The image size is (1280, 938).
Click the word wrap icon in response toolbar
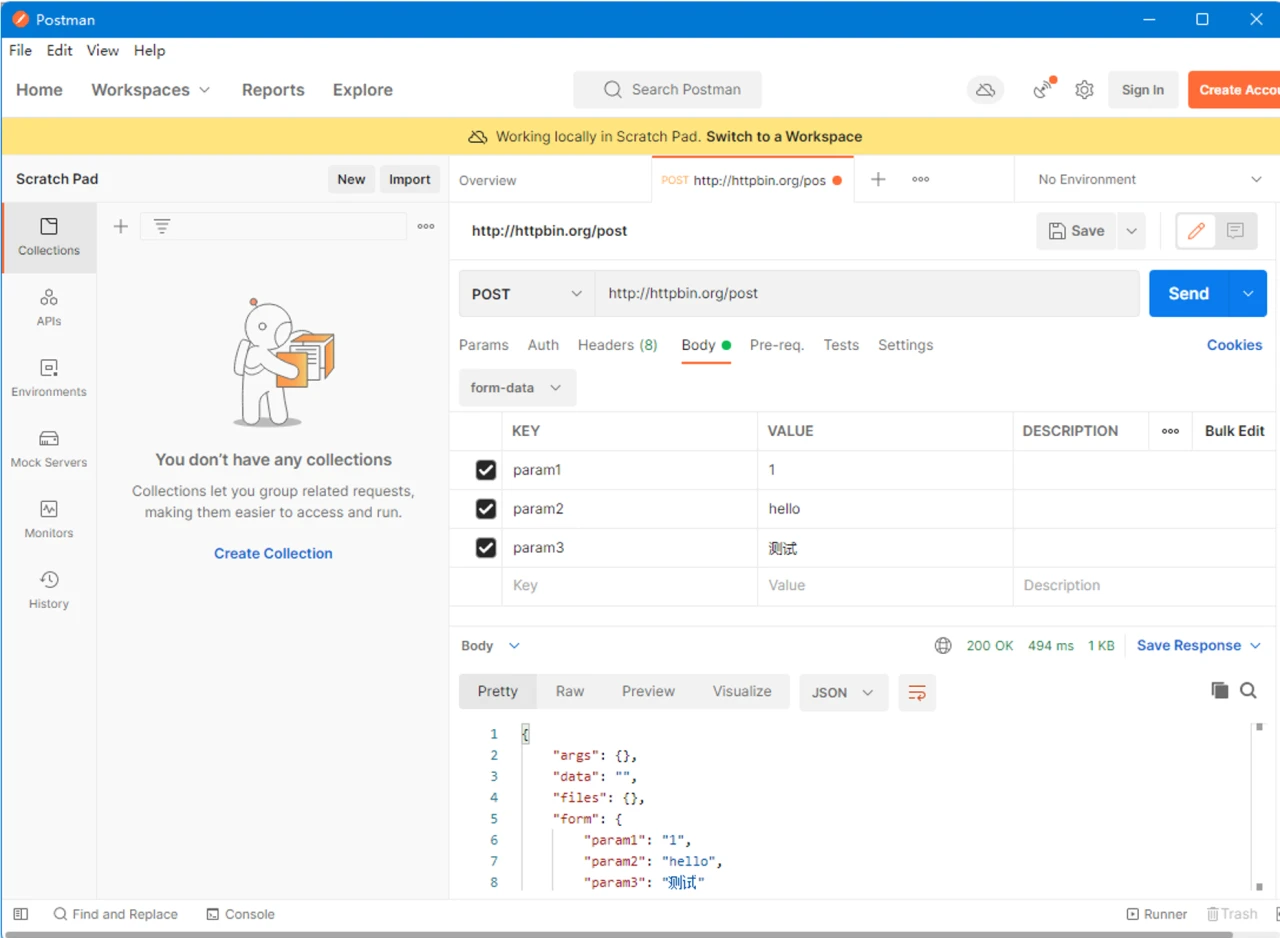pos(916,692)
